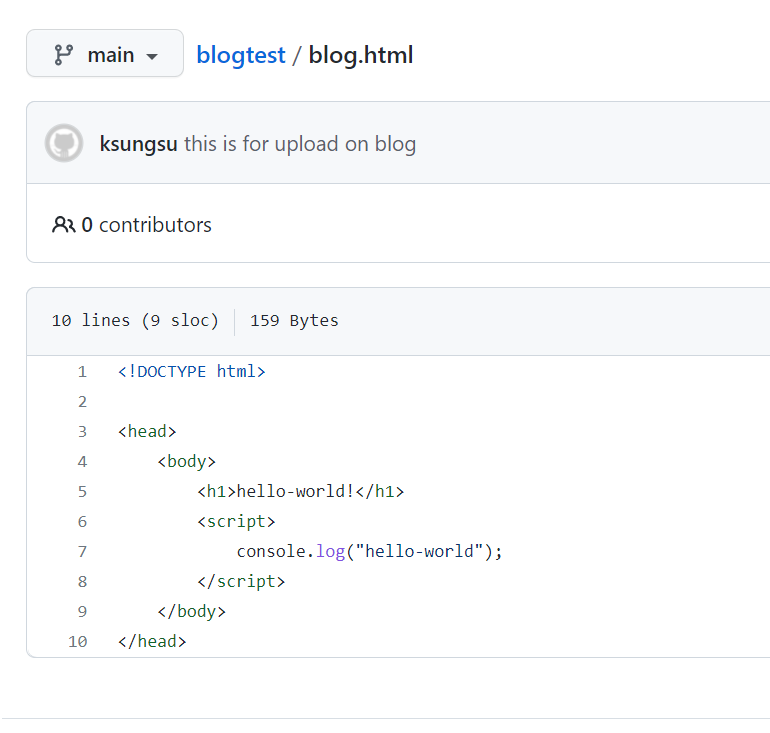This screenshot has height=733, width=770.
Task: Open the main branch dropdown caret
Action: point(152,56)
